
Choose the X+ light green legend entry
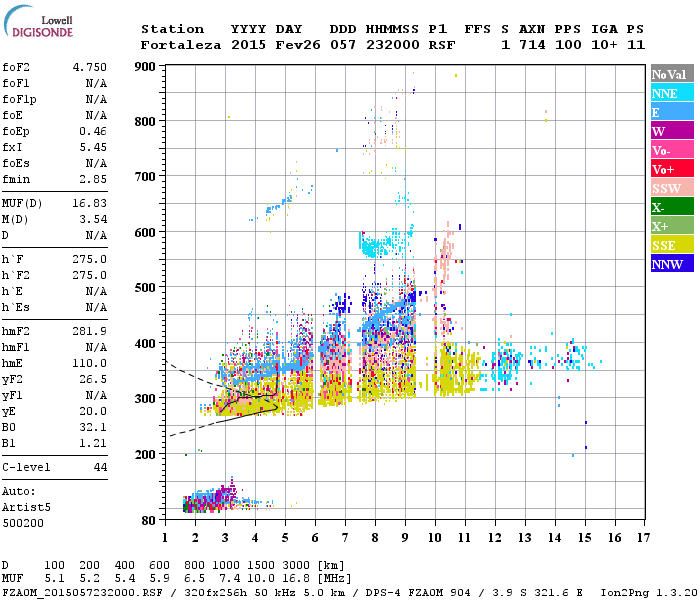671,226
